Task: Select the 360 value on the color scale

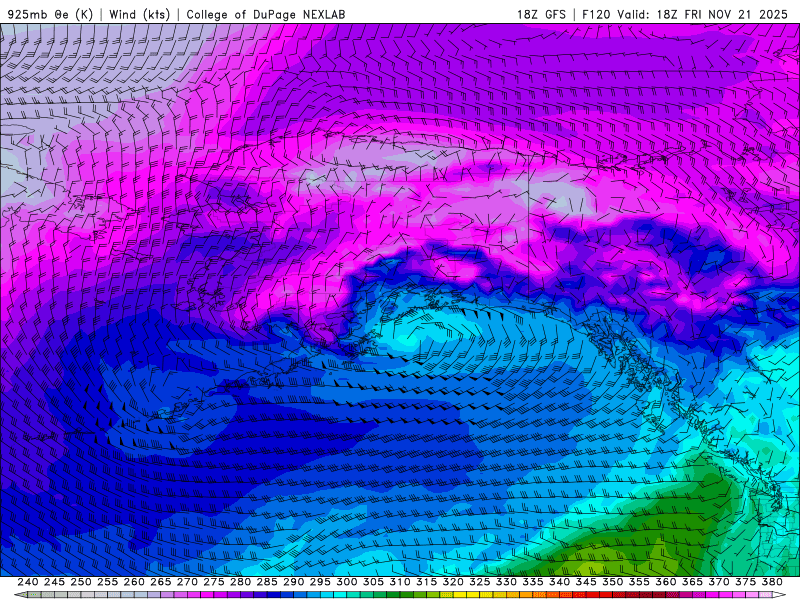Action: [x=665, y=582]
